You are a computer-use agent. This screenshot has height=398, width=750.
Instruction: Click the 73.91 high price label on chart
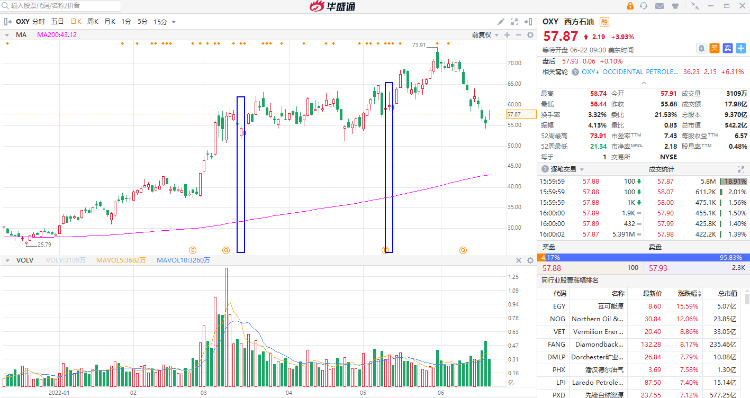419,45
